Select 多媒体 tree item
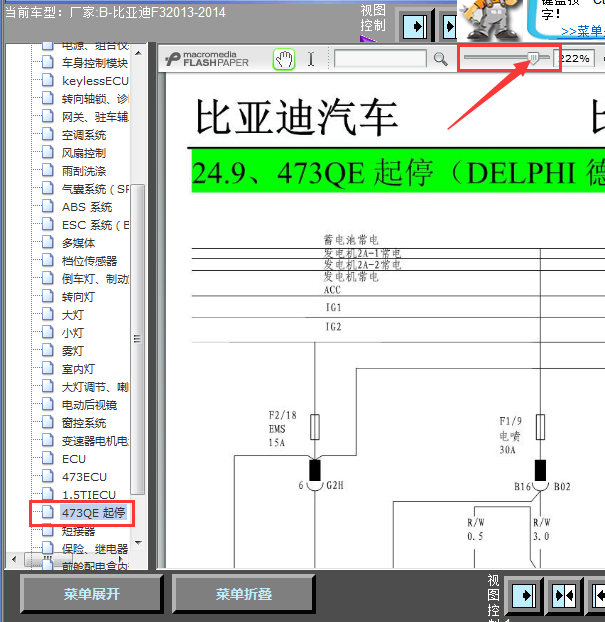The image size is (605, 622). pyautogui.click(x=78, y=243)
